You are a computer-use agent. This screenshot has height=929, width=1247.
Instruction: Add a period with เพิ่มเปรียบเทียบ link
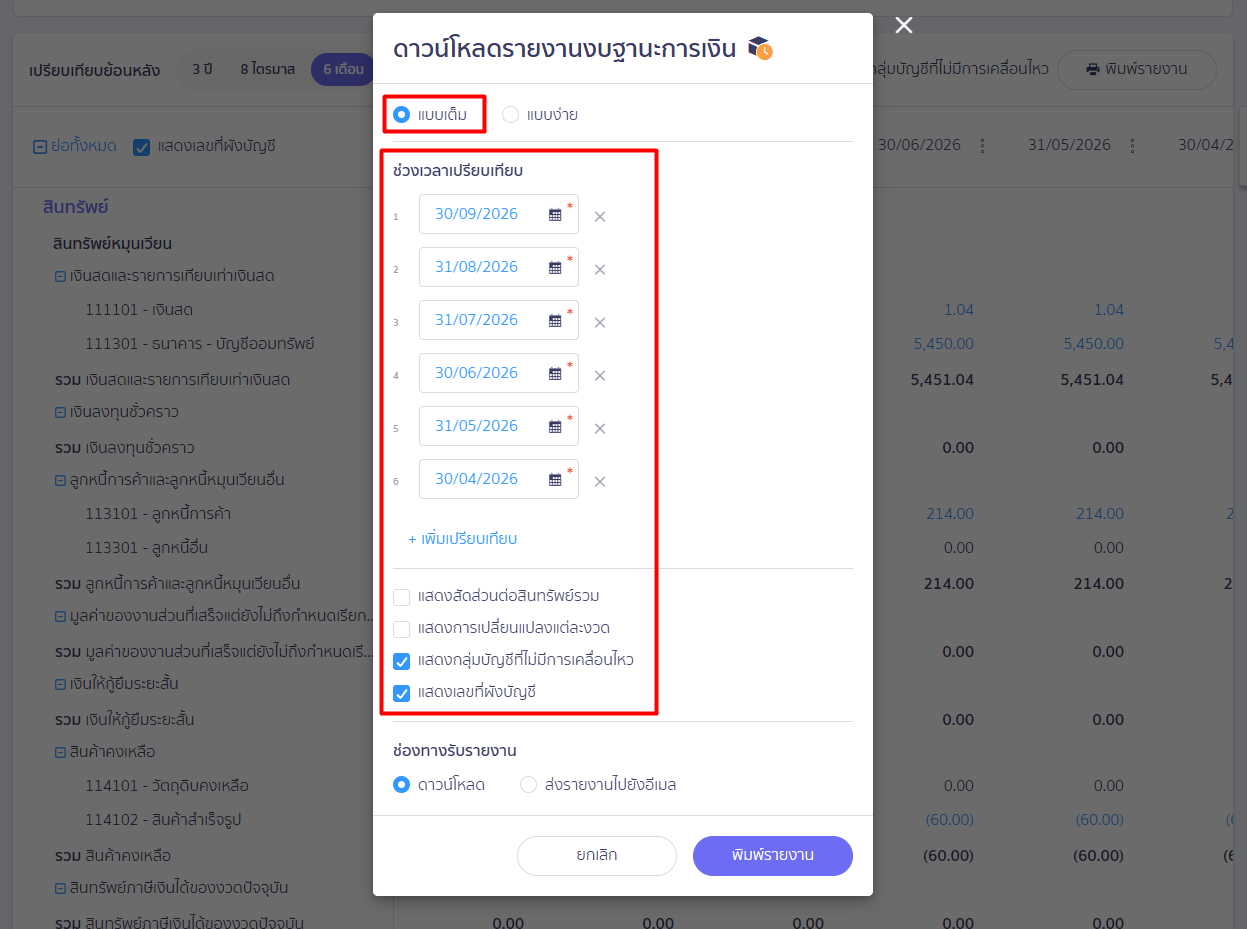point(462,539)
